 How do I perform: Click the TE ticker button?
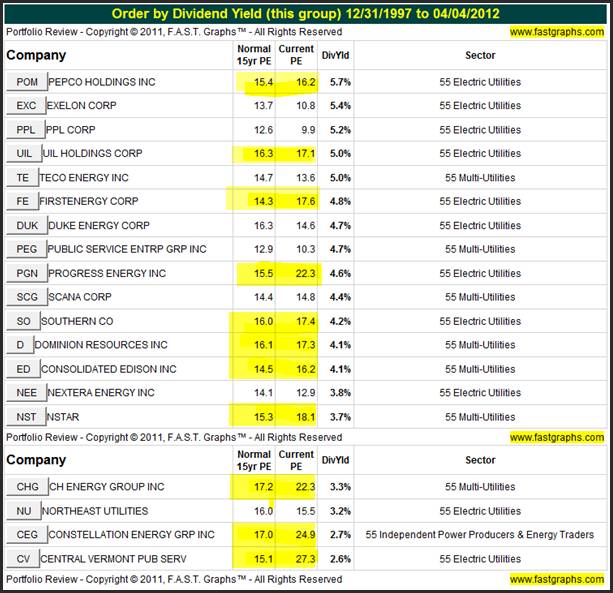click(23, 177)
